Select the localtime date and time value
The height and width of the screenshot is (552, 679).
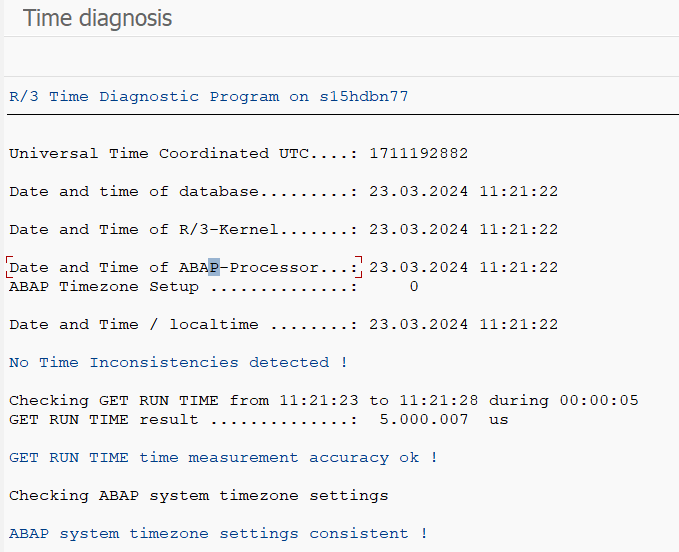[463, 325]
